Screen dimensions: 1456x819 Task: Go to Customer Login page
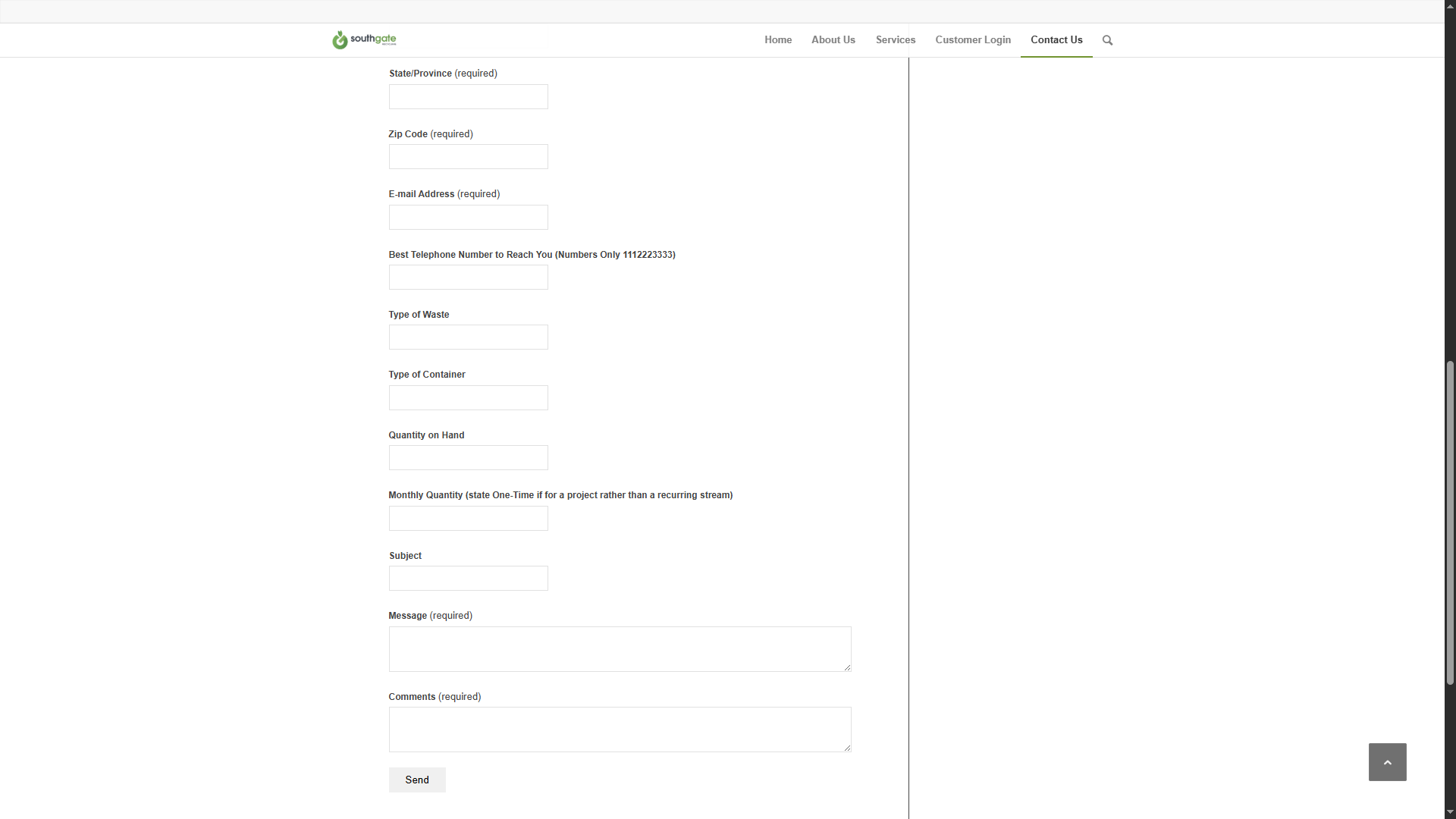[x=972, y=40]
